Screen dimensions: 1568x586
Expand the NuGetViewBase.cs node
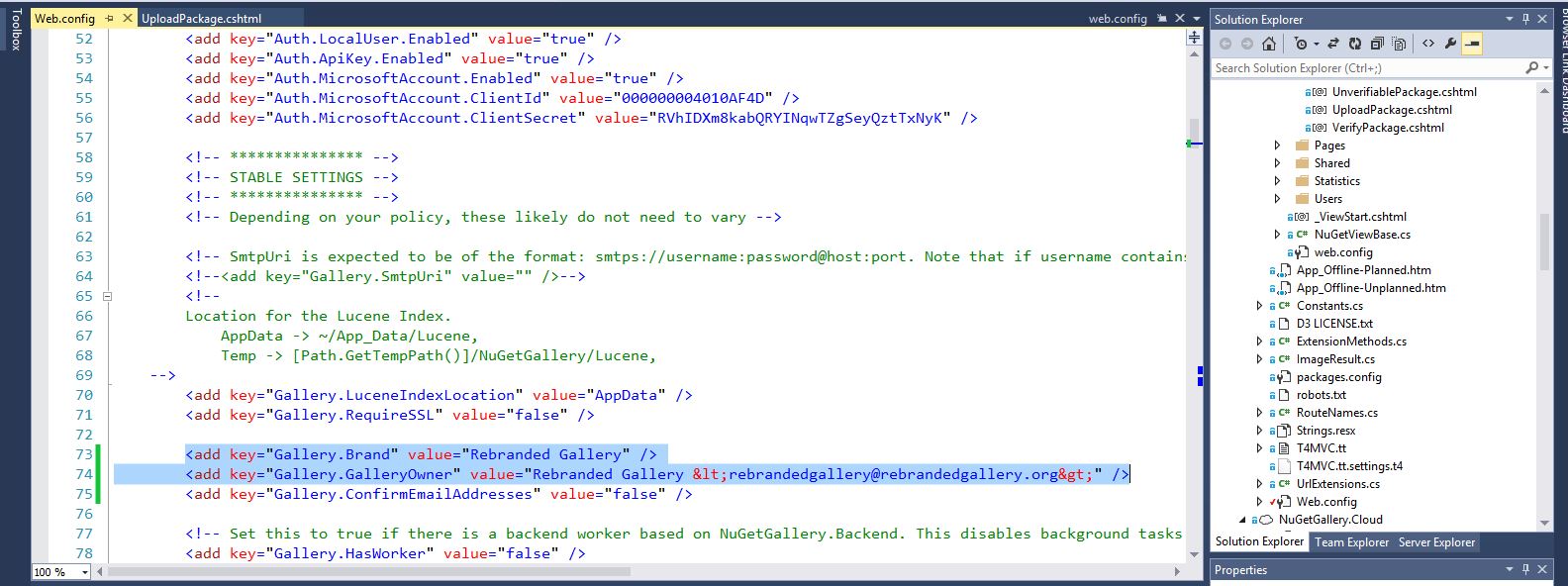[1277, 235]
